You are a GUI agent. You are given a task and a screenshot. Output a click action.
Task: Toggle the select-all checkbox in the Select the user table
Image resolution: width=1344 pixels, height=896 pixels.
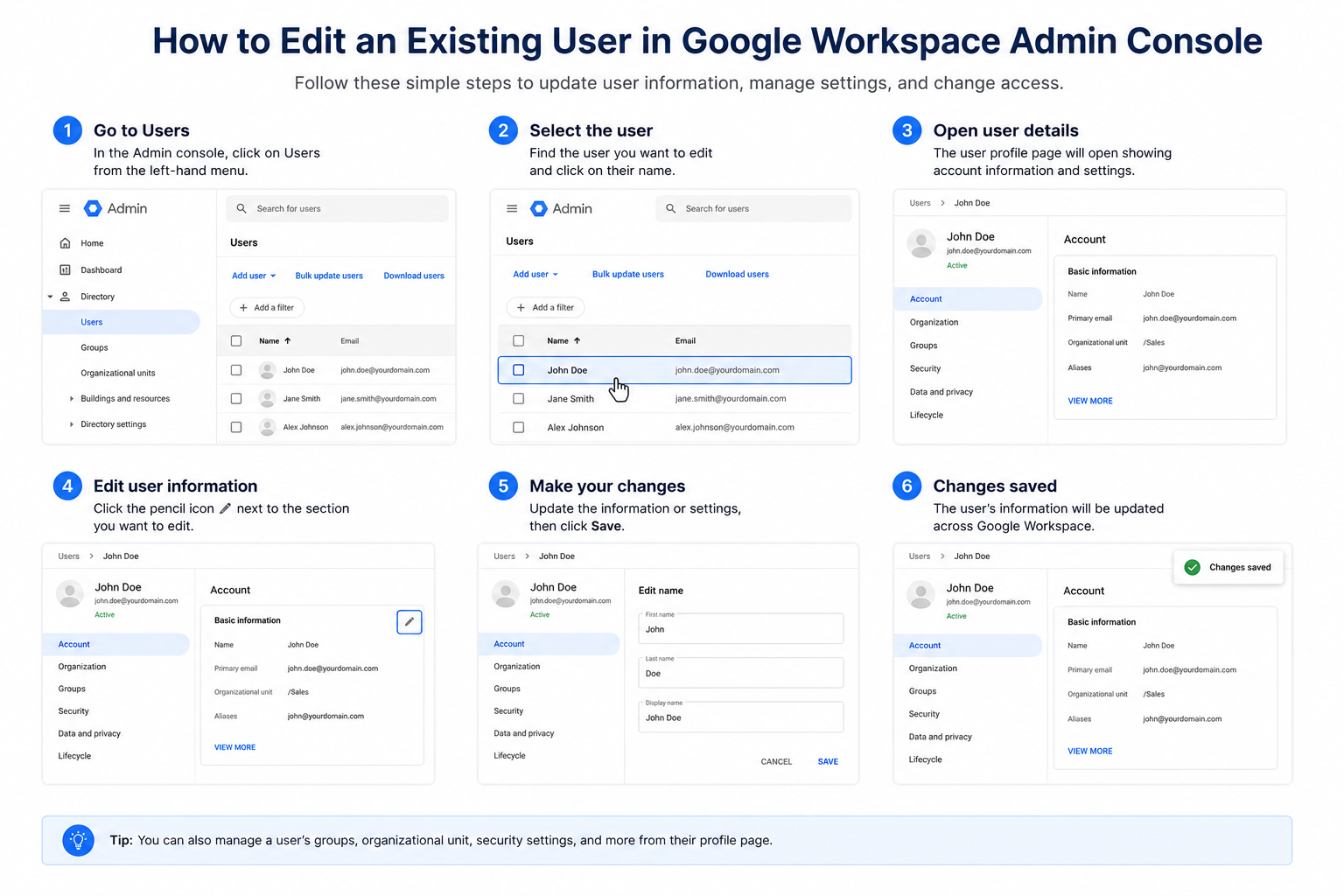(x=519, y=340)
